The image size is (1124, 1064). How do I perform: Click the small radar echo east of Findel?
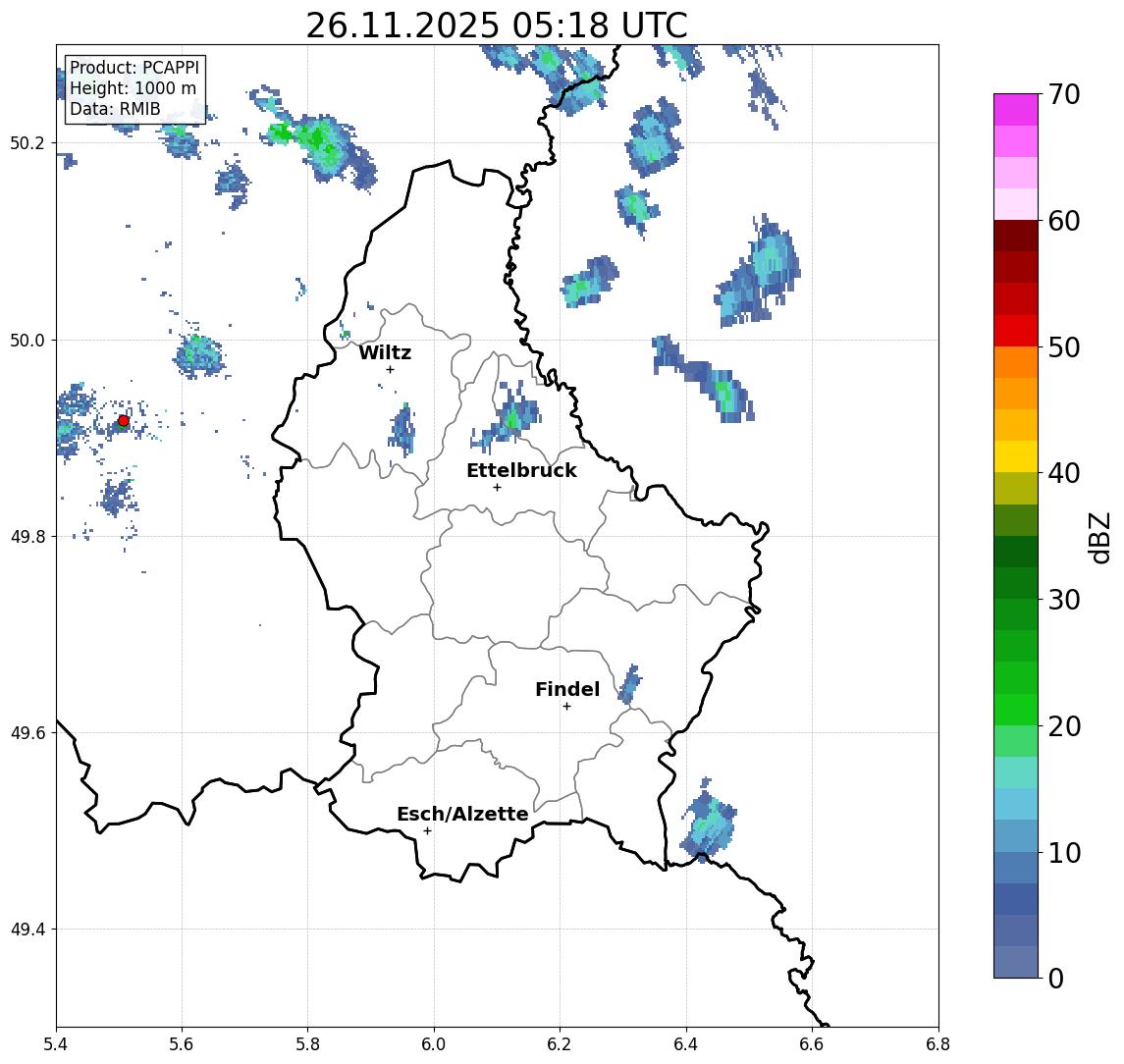630,685
